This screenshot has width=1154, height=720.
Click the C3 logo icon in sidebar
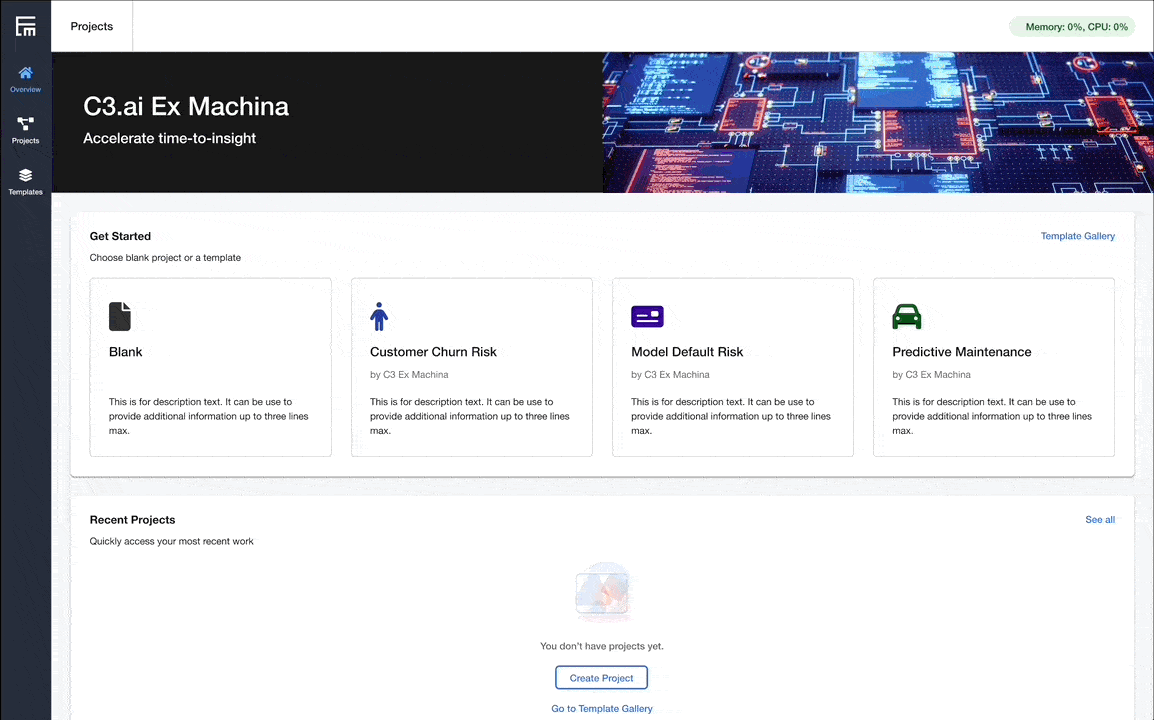click(x=26, y=27)
